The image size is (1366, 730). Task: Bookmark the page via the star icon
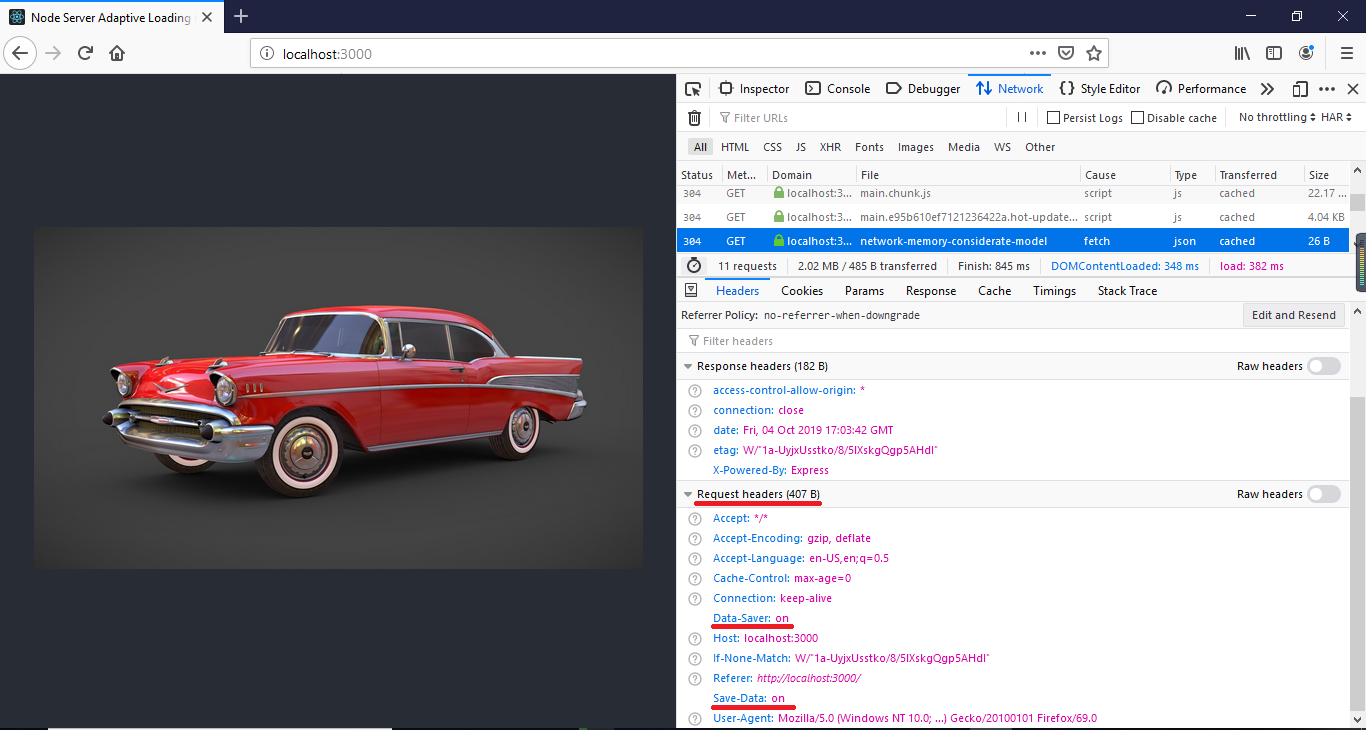coord(1094,53)
